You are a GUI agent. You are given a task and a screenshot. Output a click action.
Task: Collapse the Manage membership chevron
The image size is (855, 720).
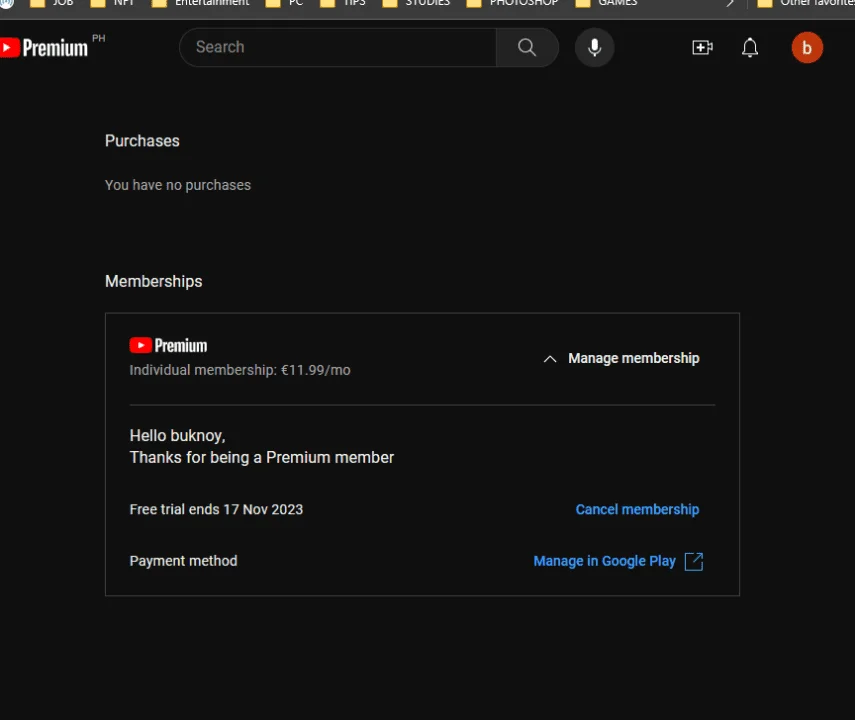coord(550,359)
